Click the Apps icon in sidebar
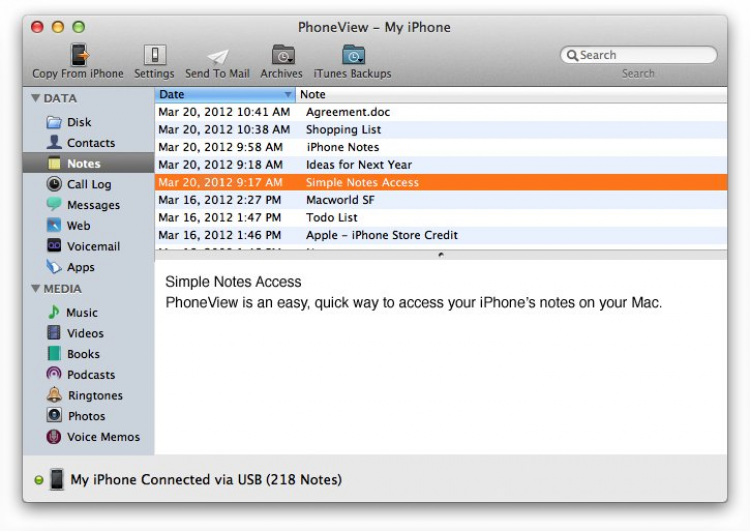The image size is (750, 531). coord(54,266)
